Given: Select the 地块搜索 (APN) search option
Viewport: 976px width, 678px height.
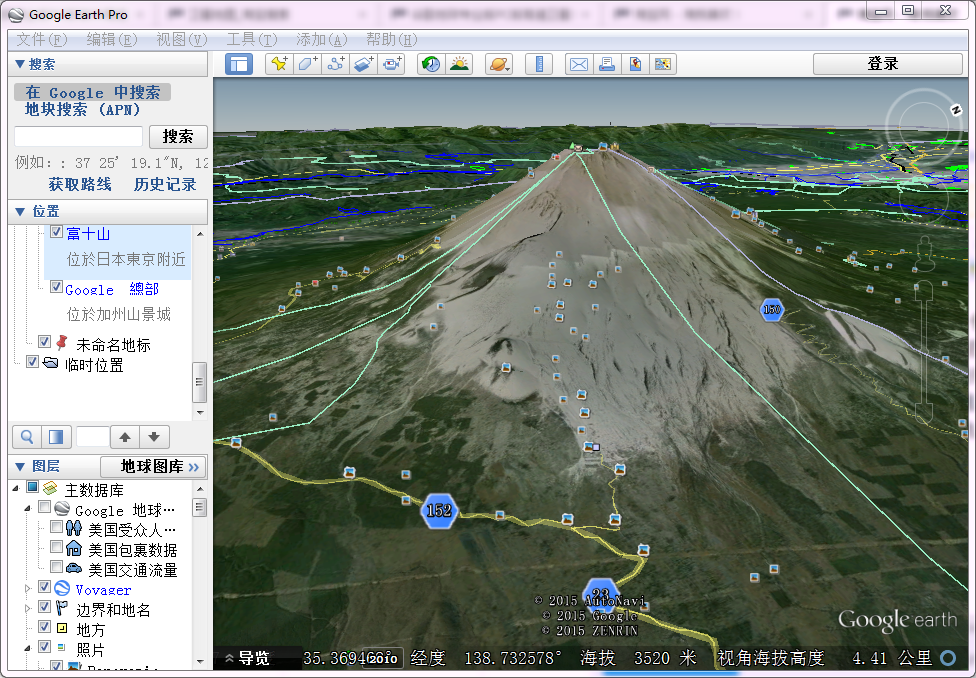Looking at the screenshot, I should click(x=82, y=110).
